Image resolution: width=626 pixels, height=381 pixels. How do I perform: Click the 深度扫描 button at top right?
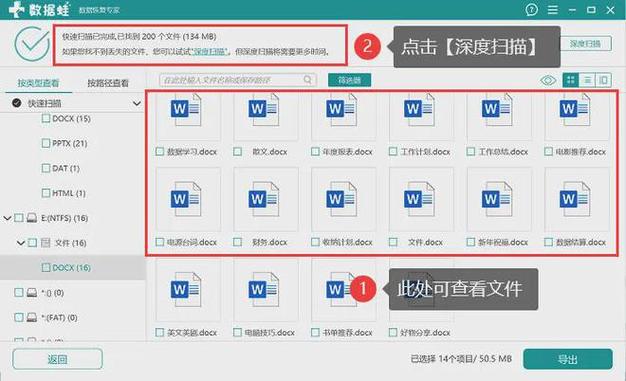[x=586, y=44]
